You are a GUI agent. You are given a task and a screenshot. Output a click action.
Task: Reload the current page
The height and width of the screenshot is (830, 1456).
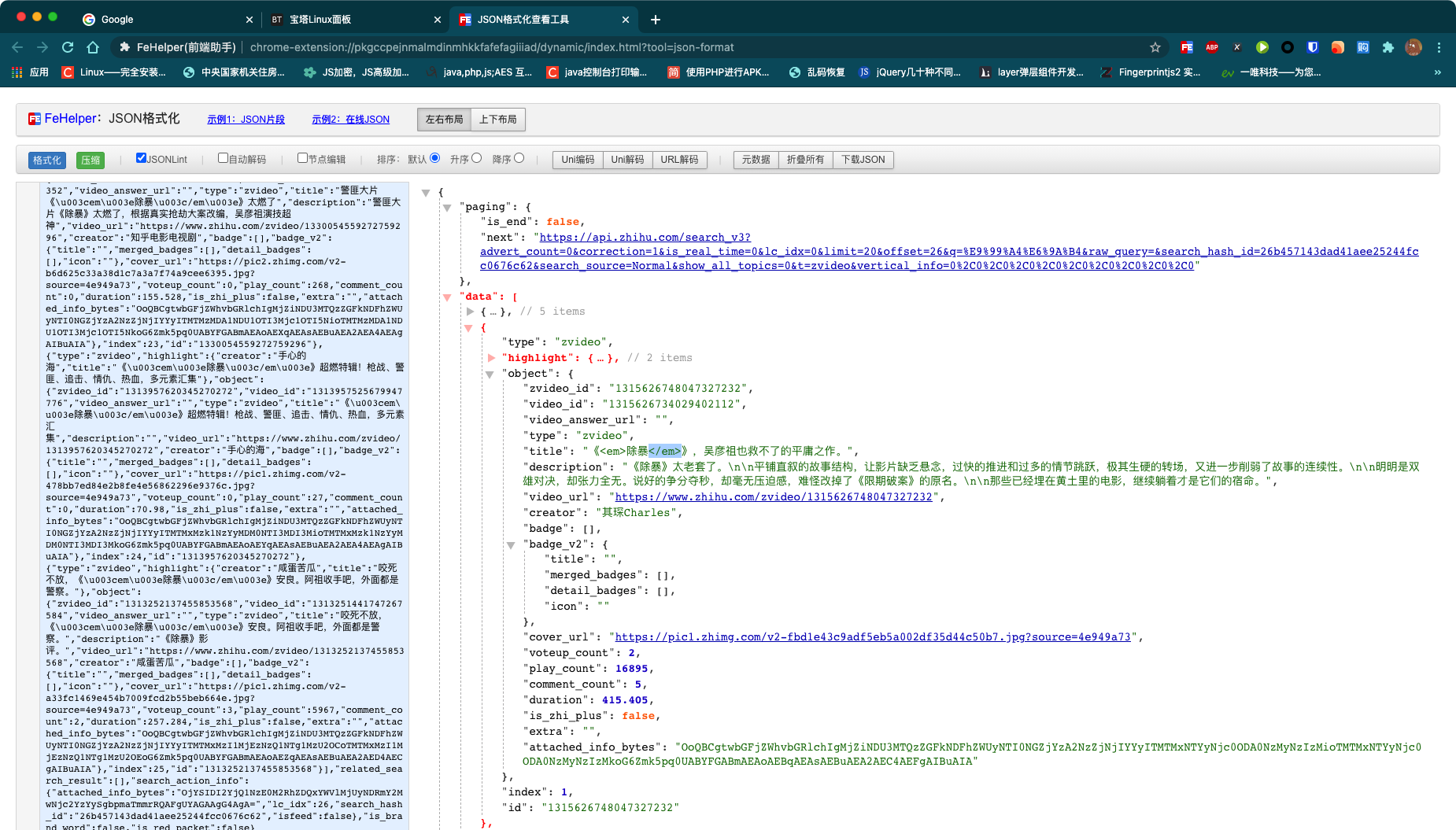[x=68, y=47]
